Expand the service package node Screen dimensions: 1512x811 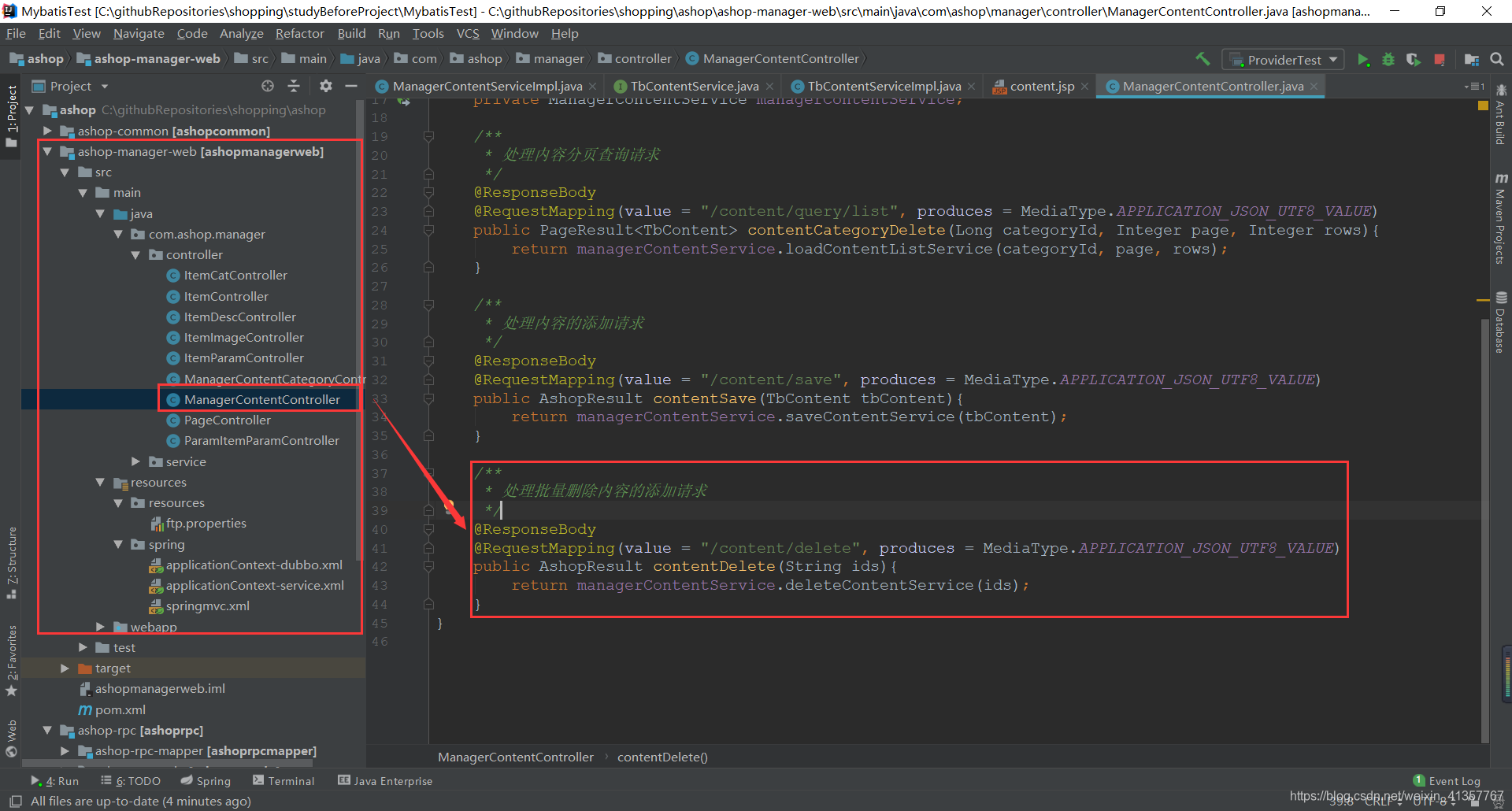click(x=135, y=461)
